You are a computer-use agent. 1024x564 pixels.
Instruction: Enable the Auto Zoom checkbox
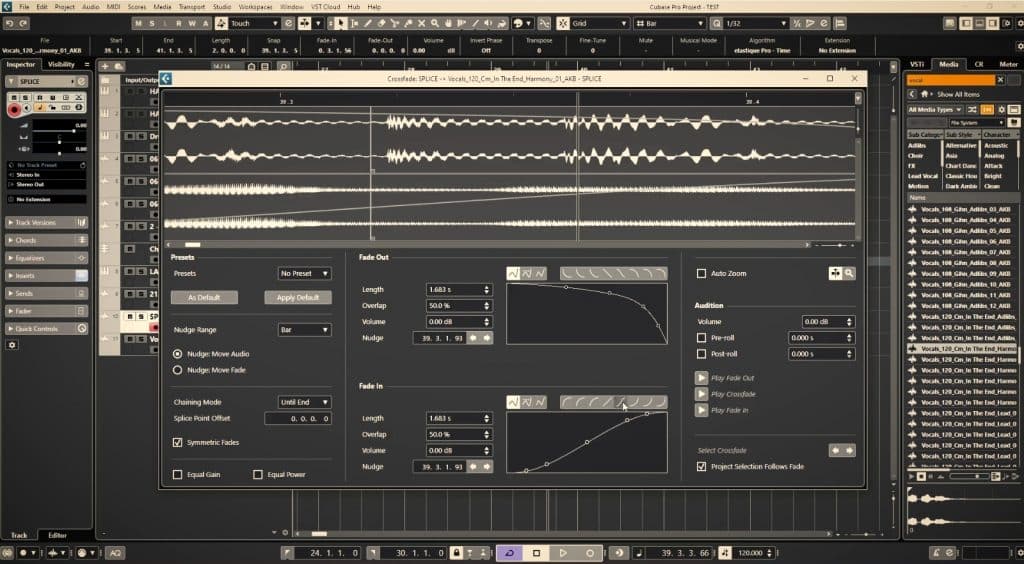tap(701, 274)
